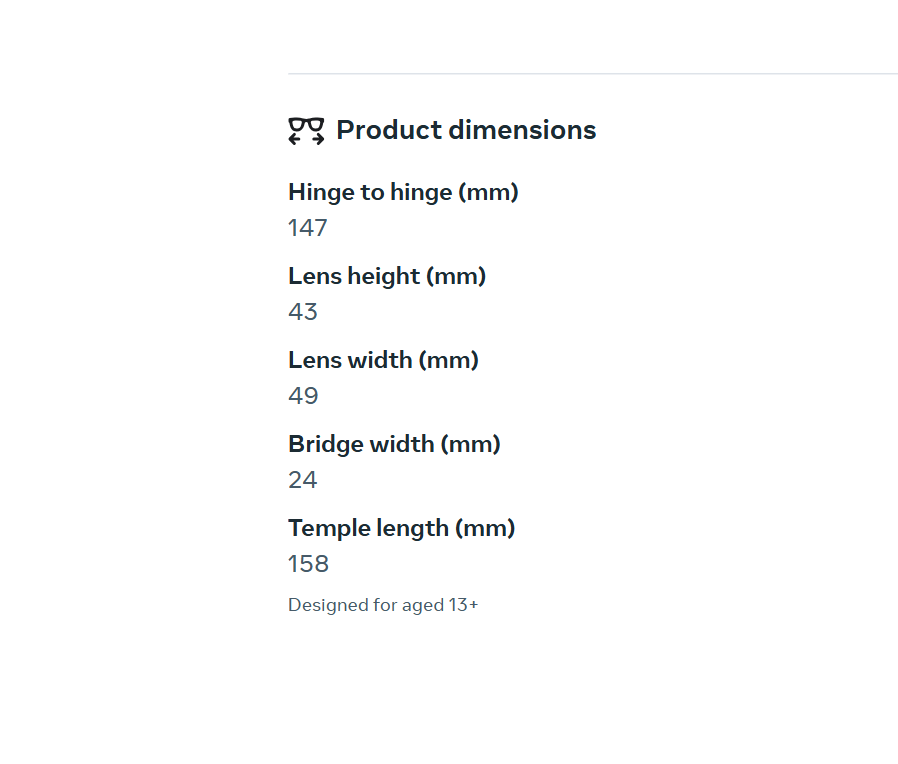Click the (mm) unit after Temple length
The width and height of the screenshot is (898, 764).
(486, 528)
